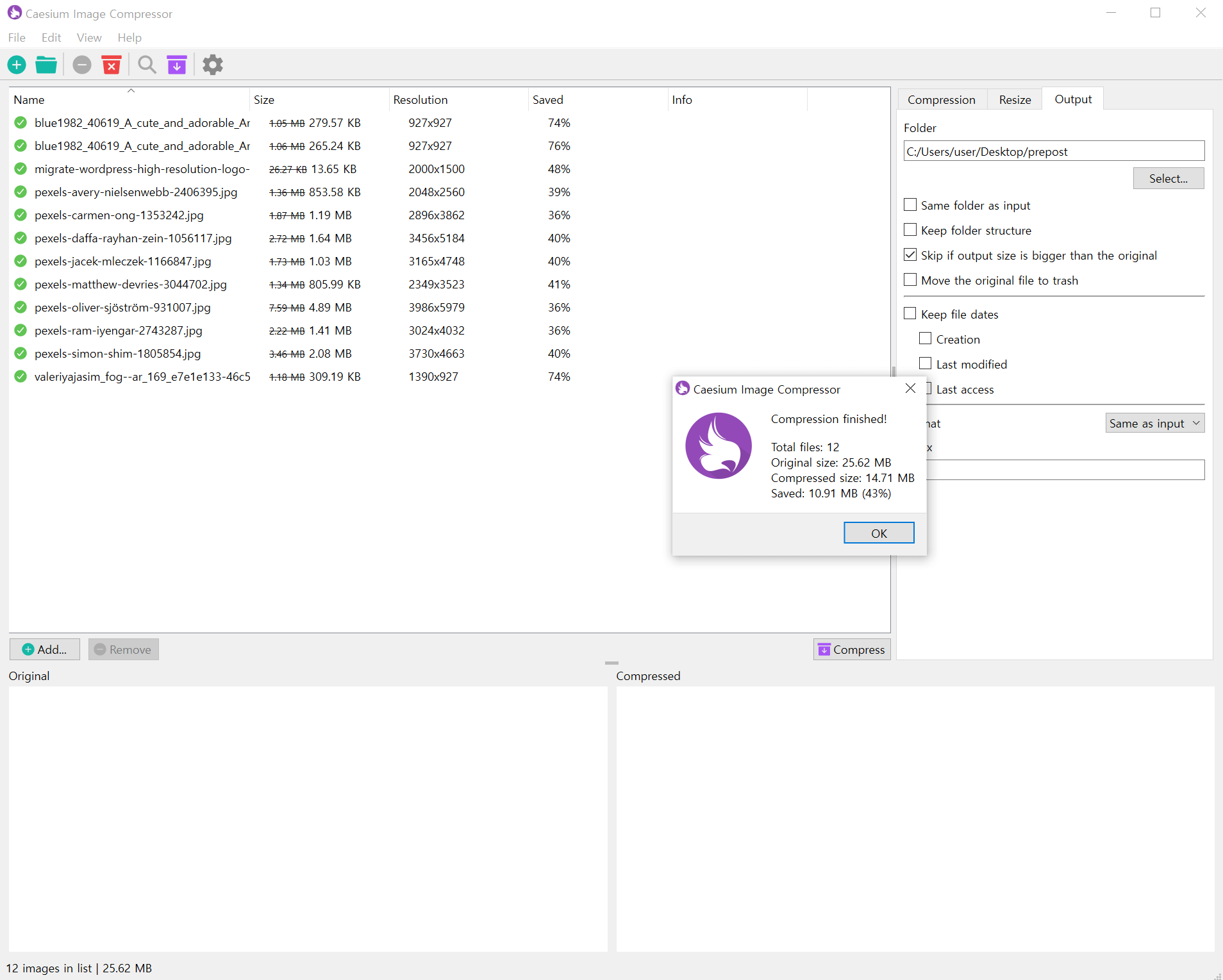Screen dimensions: 1223x980
Task: Sort list by Name column header
Action: point(130,99)
